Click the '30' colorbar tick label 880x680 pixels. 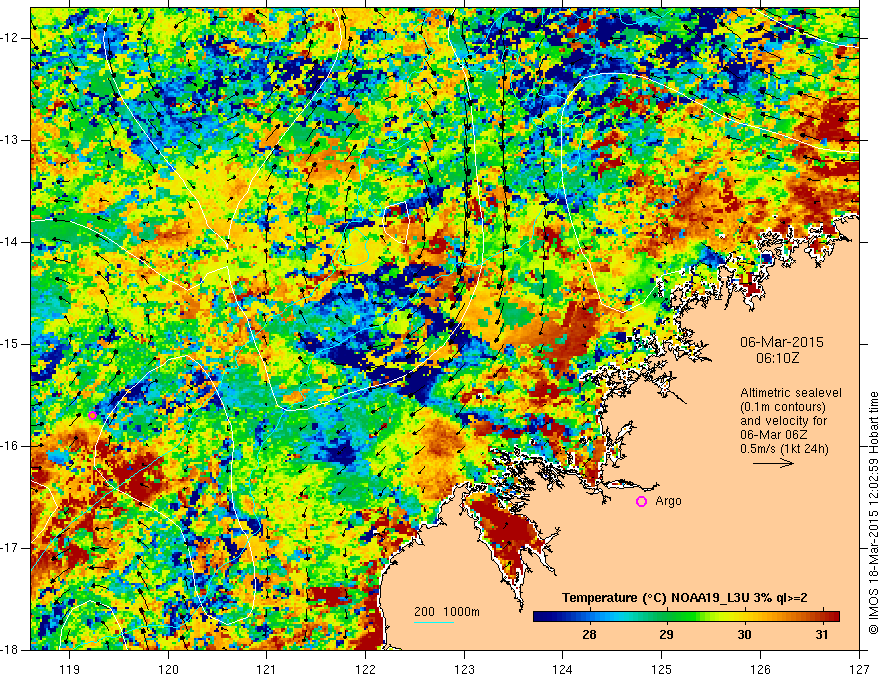tap(744, 635)
